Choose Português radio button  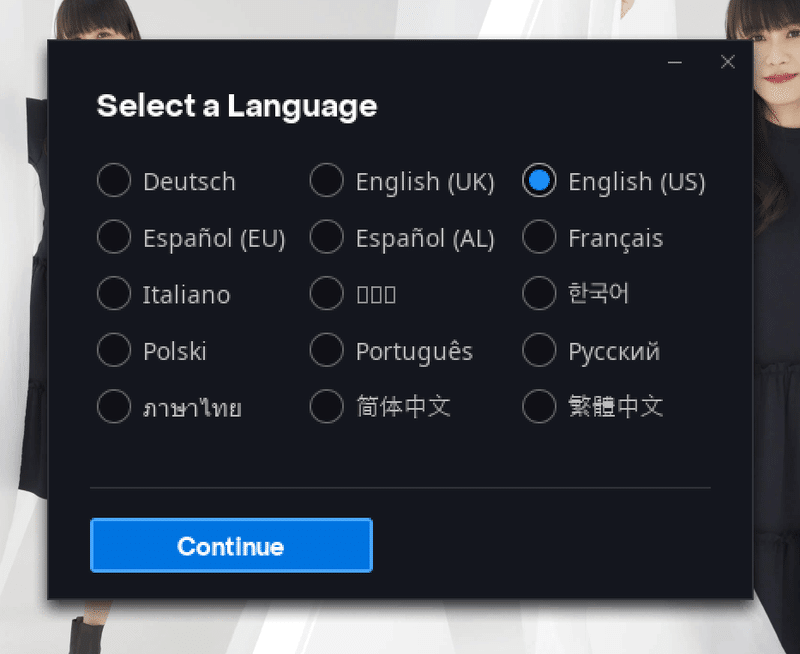point(327,350)
